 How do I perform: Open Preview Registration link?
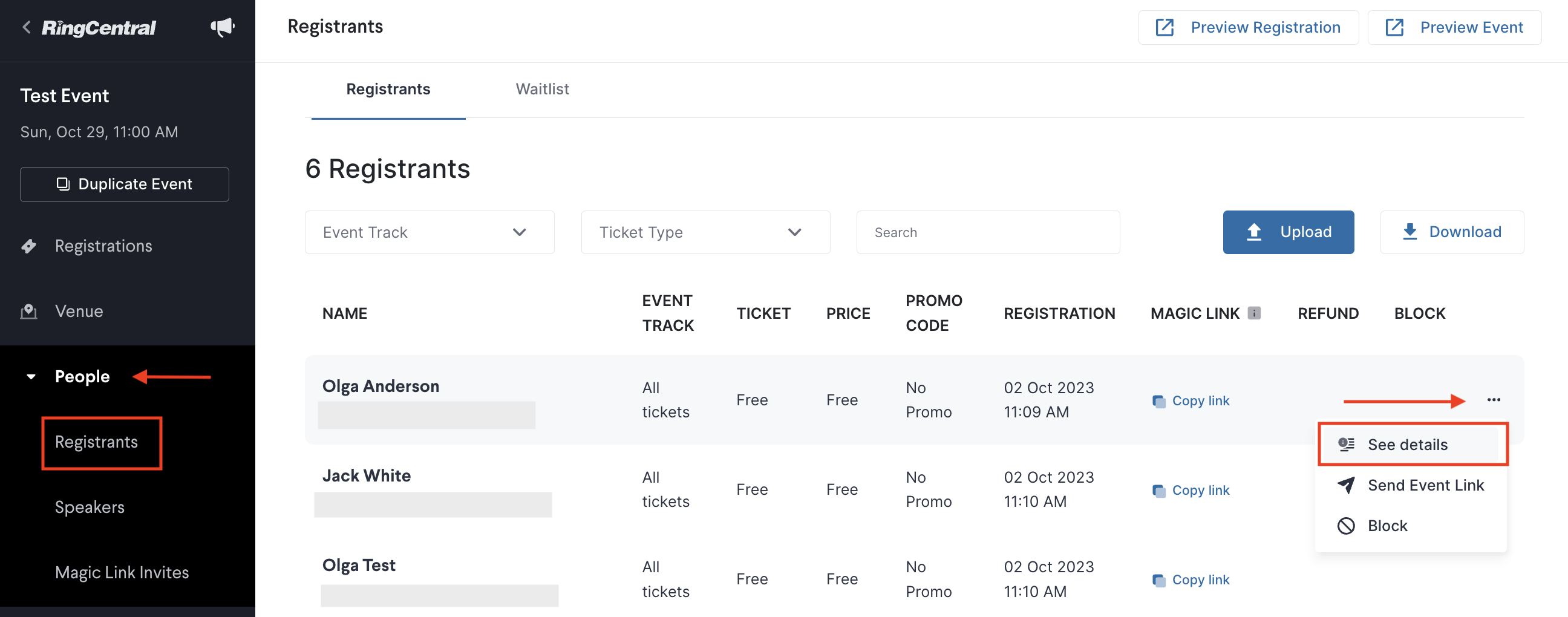[1248, 27]
